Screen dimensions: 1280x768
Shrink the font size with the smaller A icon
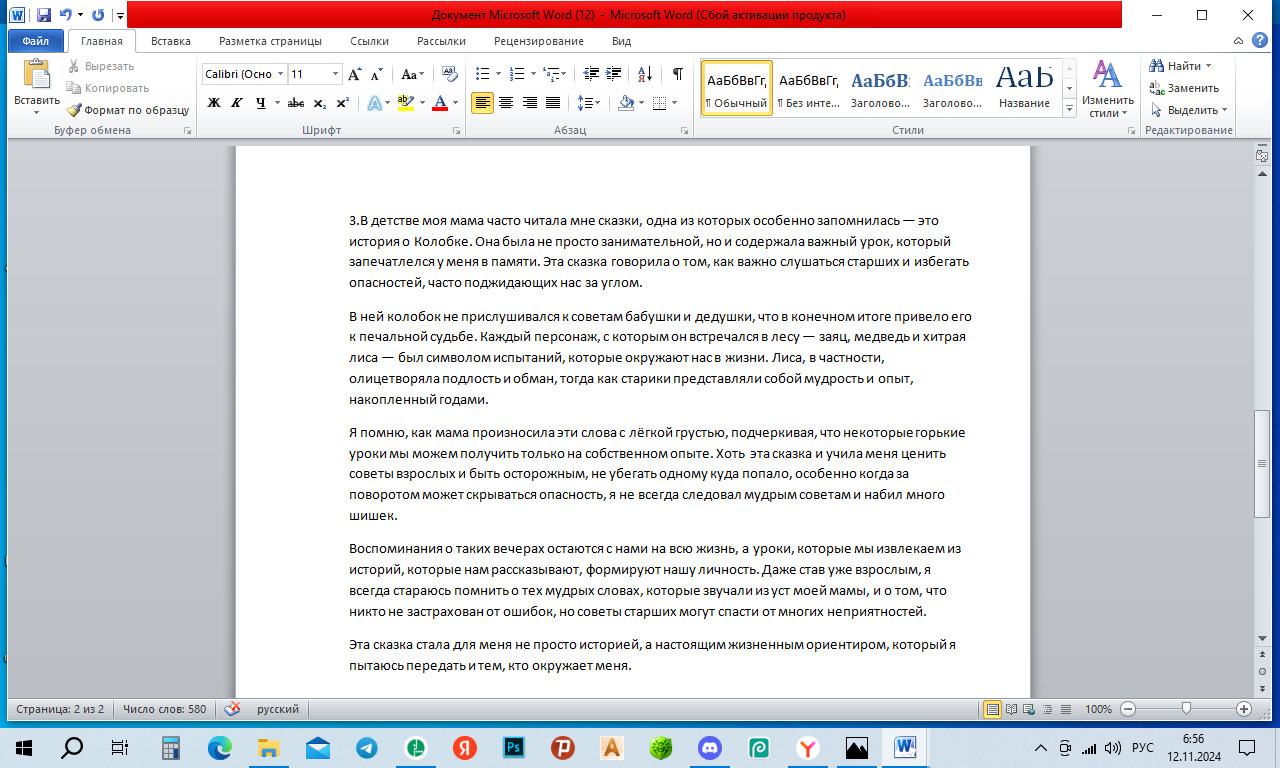pyautogui.click(x=377, y=74)
